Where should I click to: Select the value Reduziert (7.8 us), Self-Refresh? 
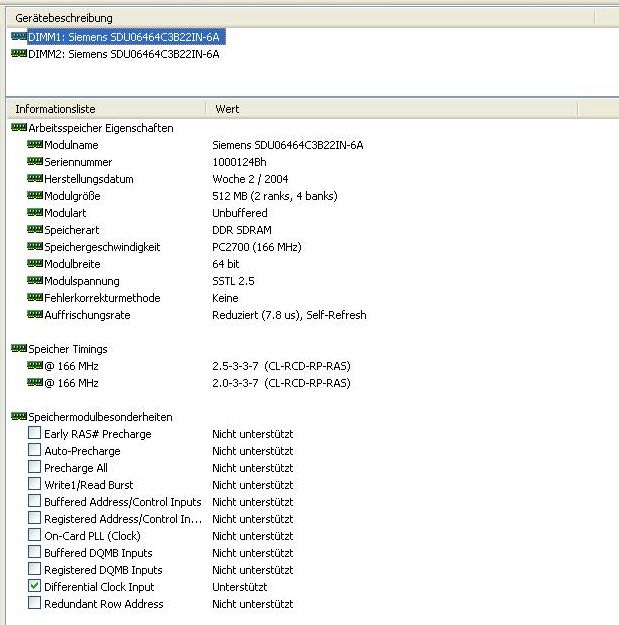click(289, 315)
